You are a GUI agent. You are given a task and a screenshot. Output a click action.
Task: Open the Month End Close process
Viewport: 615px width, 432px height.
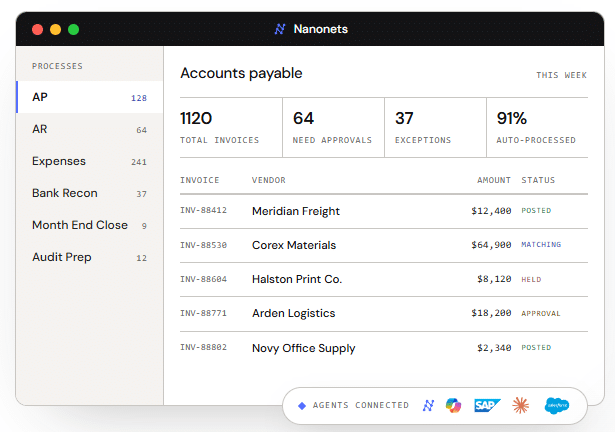[90, 225]
